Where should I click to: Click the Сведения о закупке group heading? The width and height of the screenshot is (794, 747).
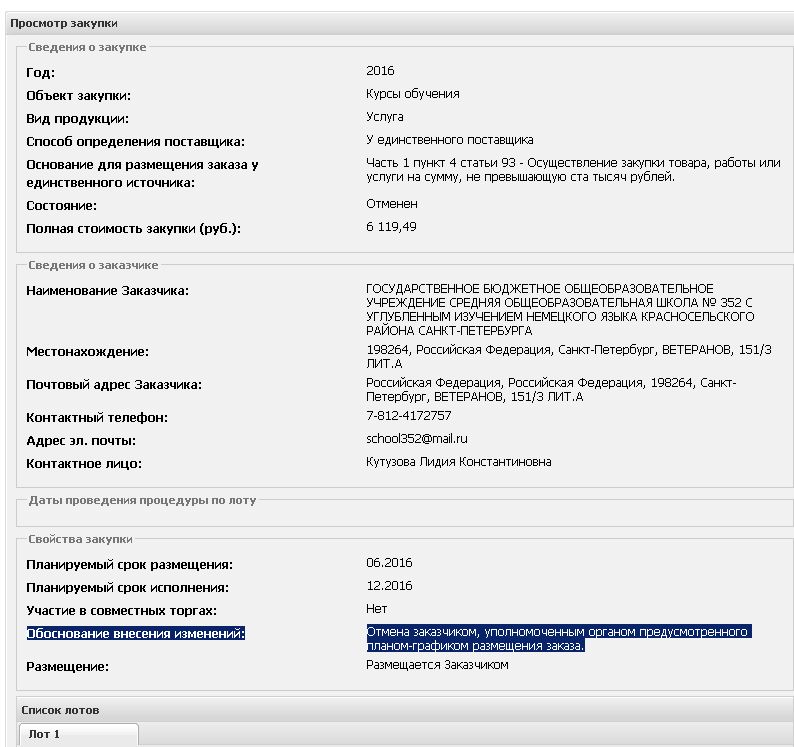coord(87,47)
